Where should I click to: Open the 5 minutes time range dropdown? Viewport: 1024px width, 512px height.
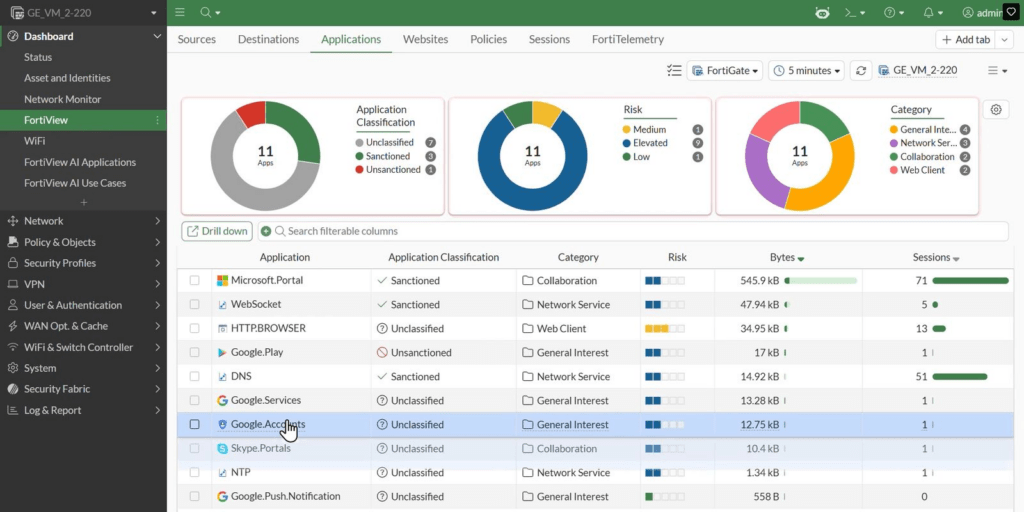(806, 71)
